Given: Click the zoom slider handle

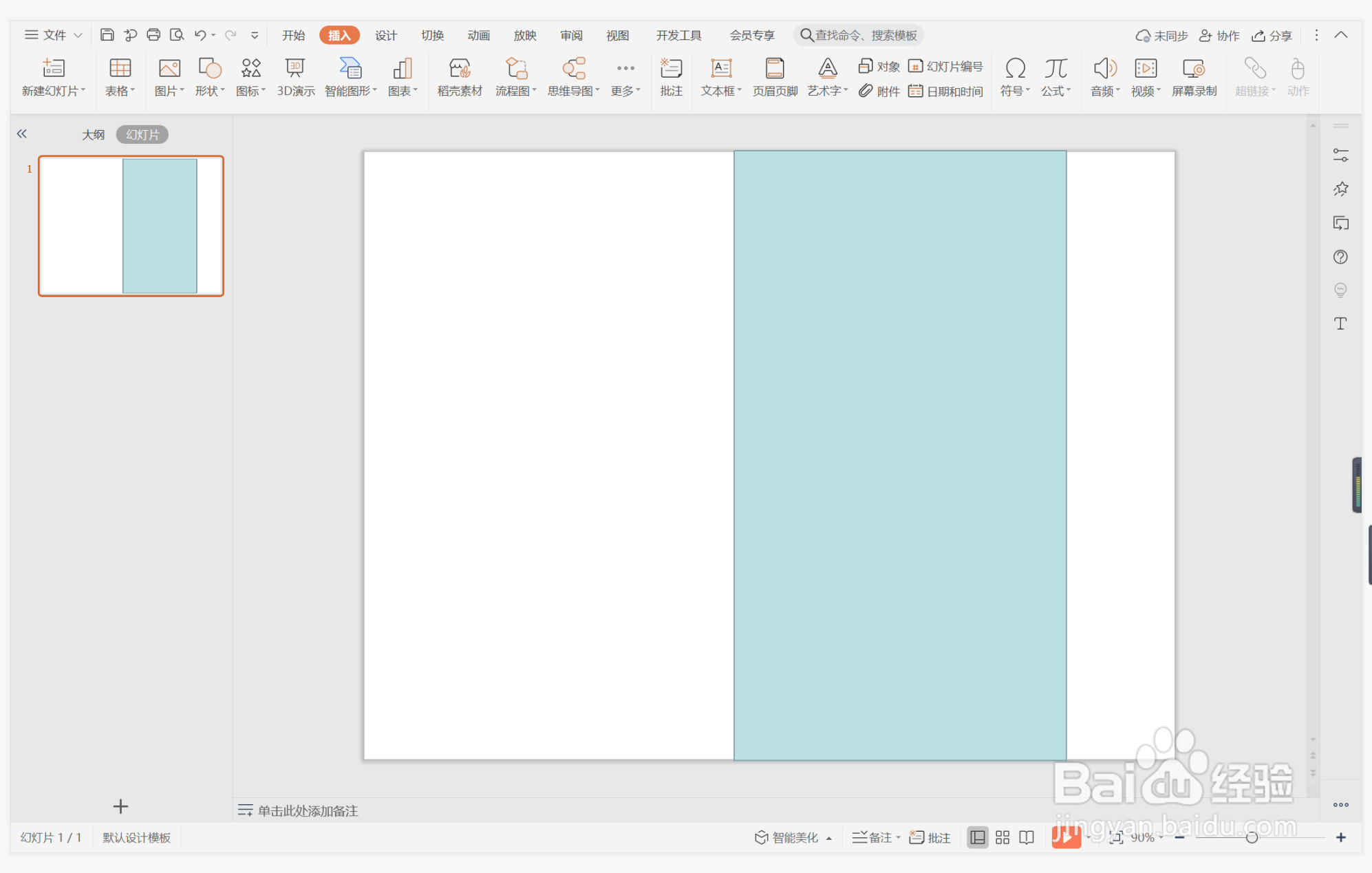Looking at the screenshot, I should (x=1252, y=837).
